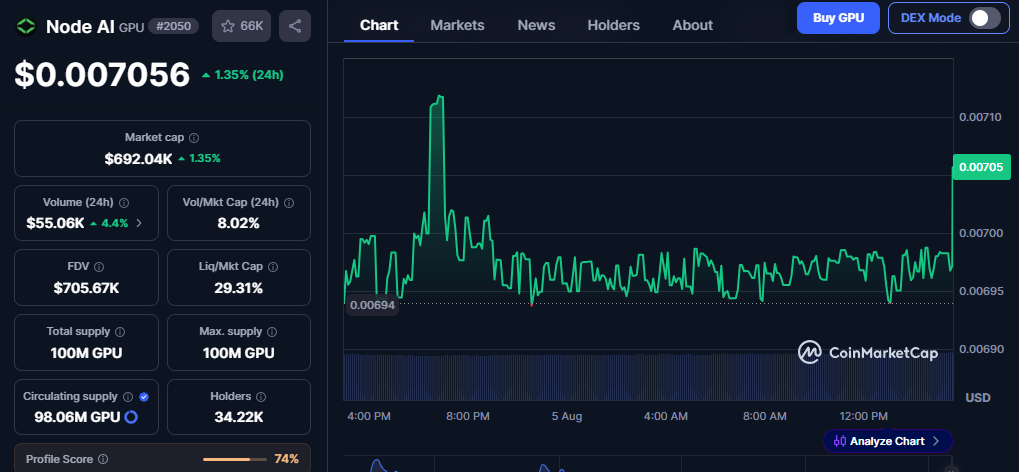Click circulating supply 98.06M GPU

pos(77,417)
